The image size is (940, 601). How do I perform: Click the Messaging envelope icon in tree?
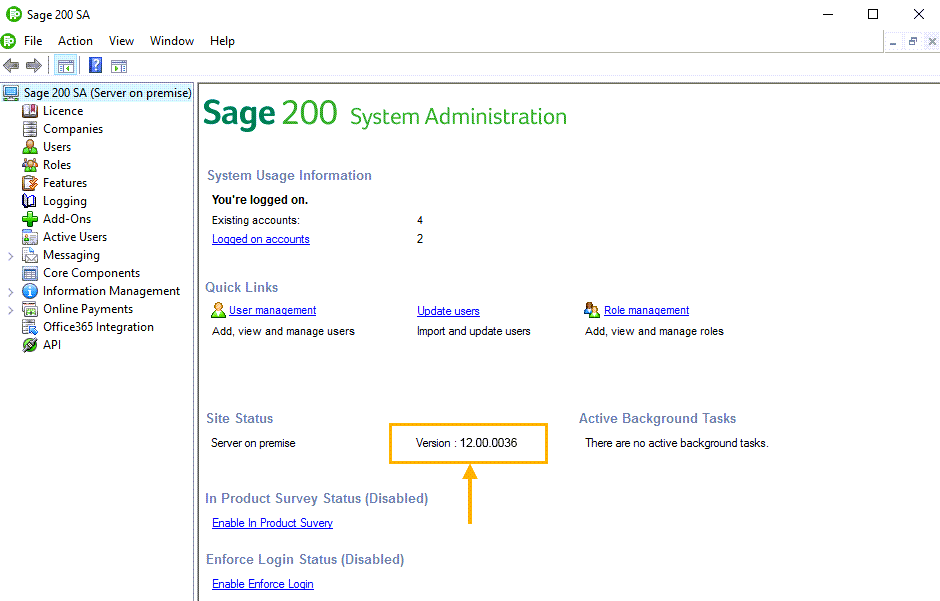[29, 255]
